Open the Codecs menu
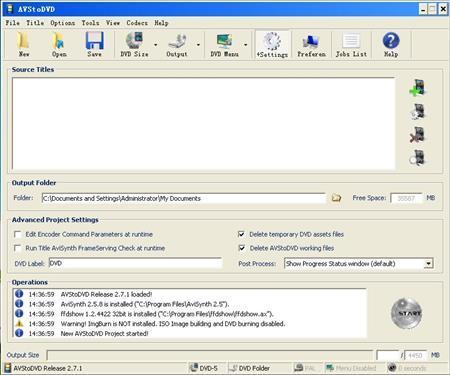 137,23
